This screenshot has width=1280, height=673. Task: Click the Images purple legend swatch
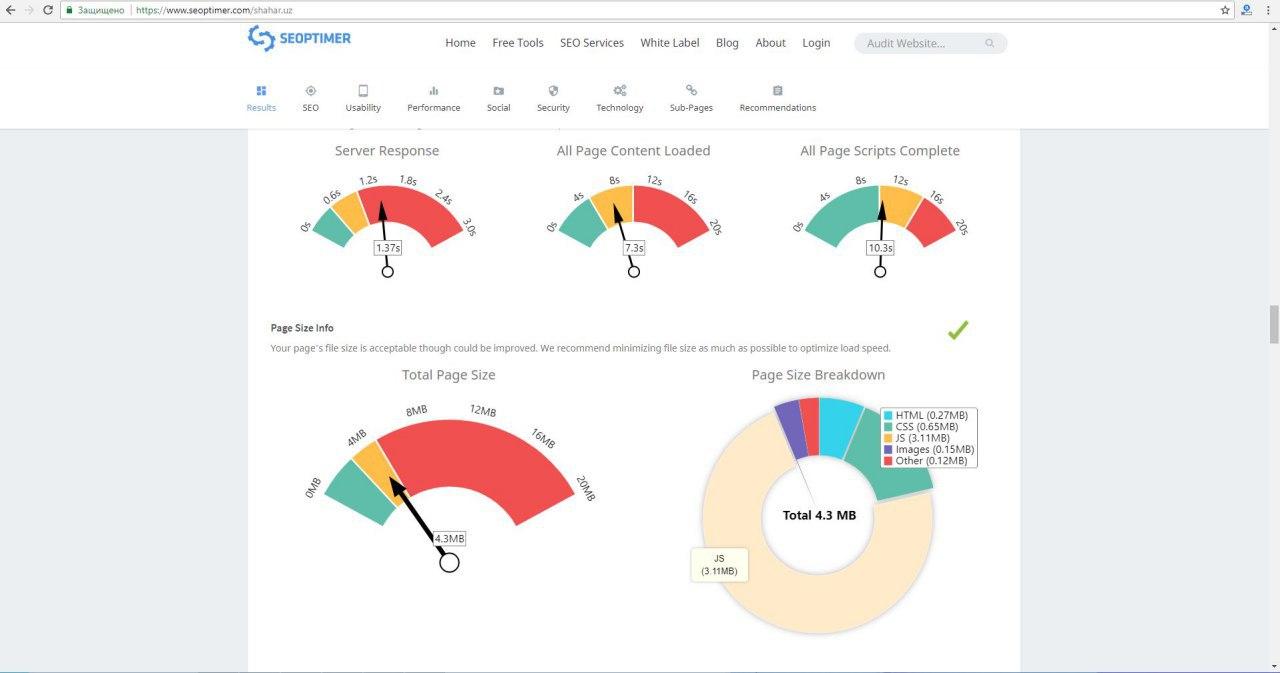click(888, 450)
